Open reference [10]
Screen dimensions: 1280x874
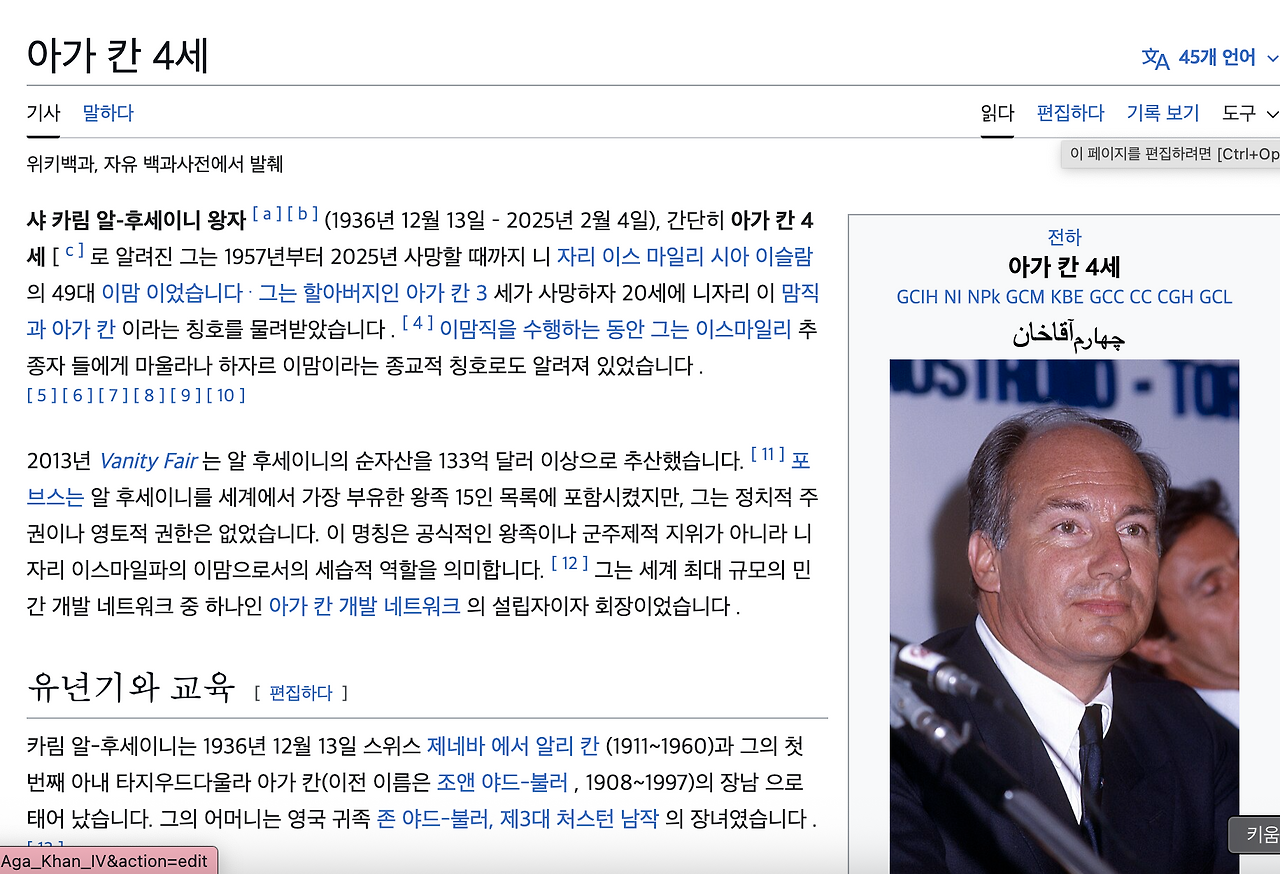pos(225,395)
